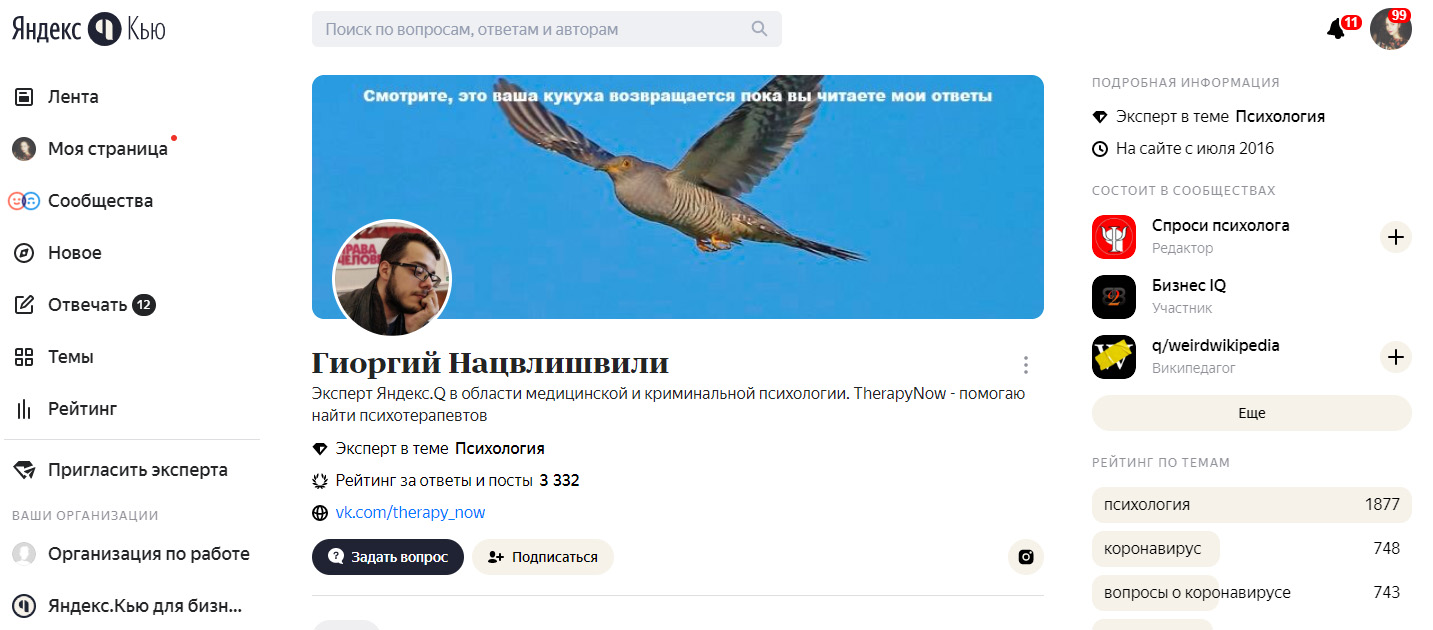Image resolution: width=1433 pixels, height=630 pixels.
Task: Open Сообщества icon in sidebar
Action: click(24, 201)
